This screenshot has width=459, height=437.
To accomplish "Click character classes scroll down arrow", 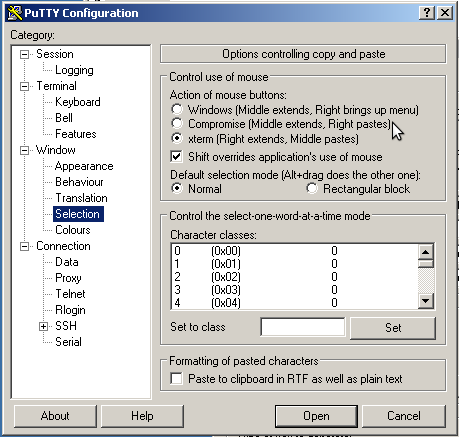I will tap(426, 301).
